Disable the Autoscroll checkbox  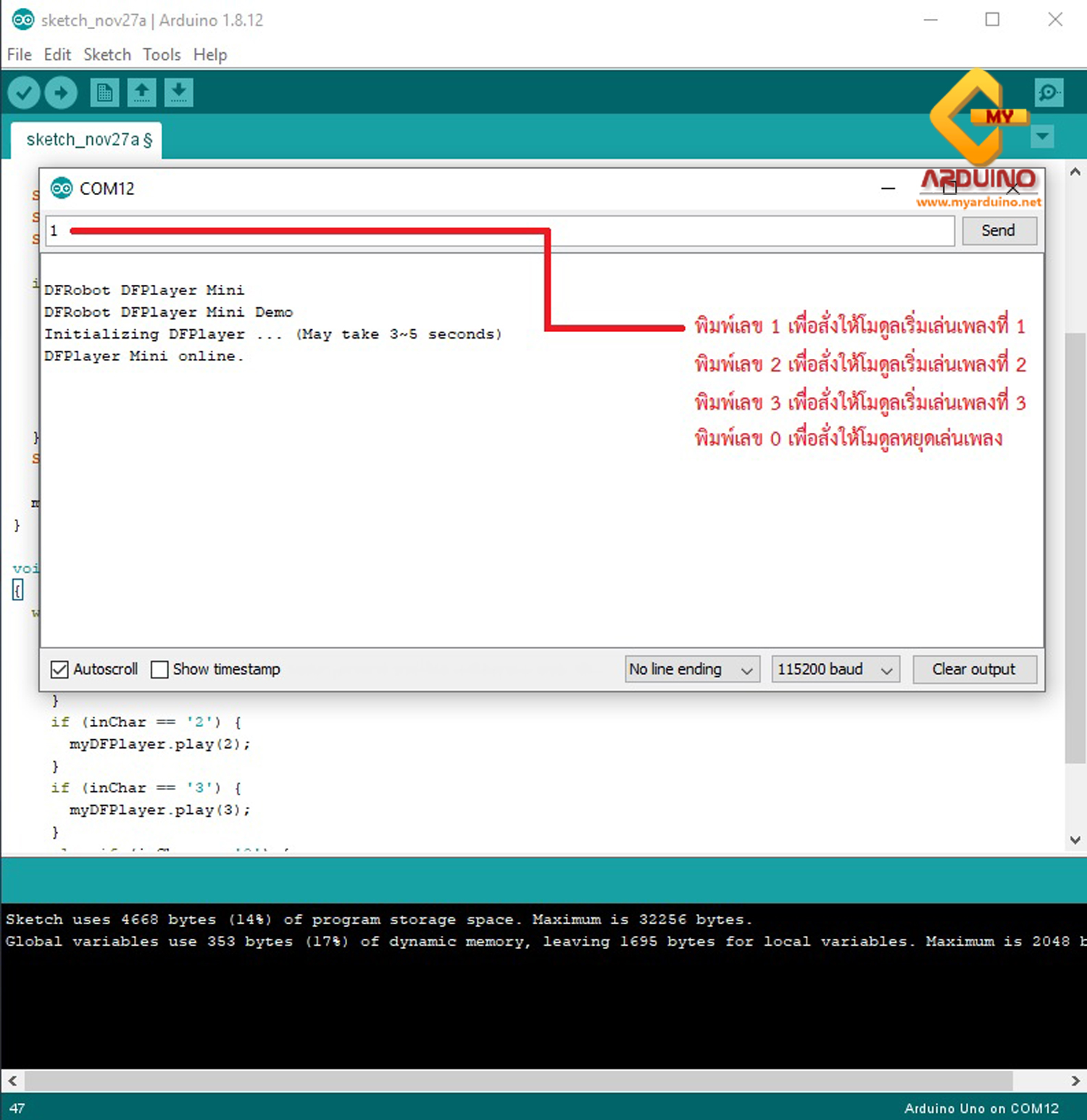[x=59, y=669]
